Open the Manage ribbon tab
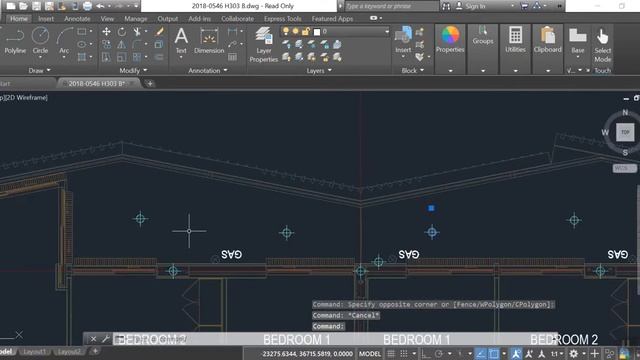This screenshot has width=640, height=360. 136,19
